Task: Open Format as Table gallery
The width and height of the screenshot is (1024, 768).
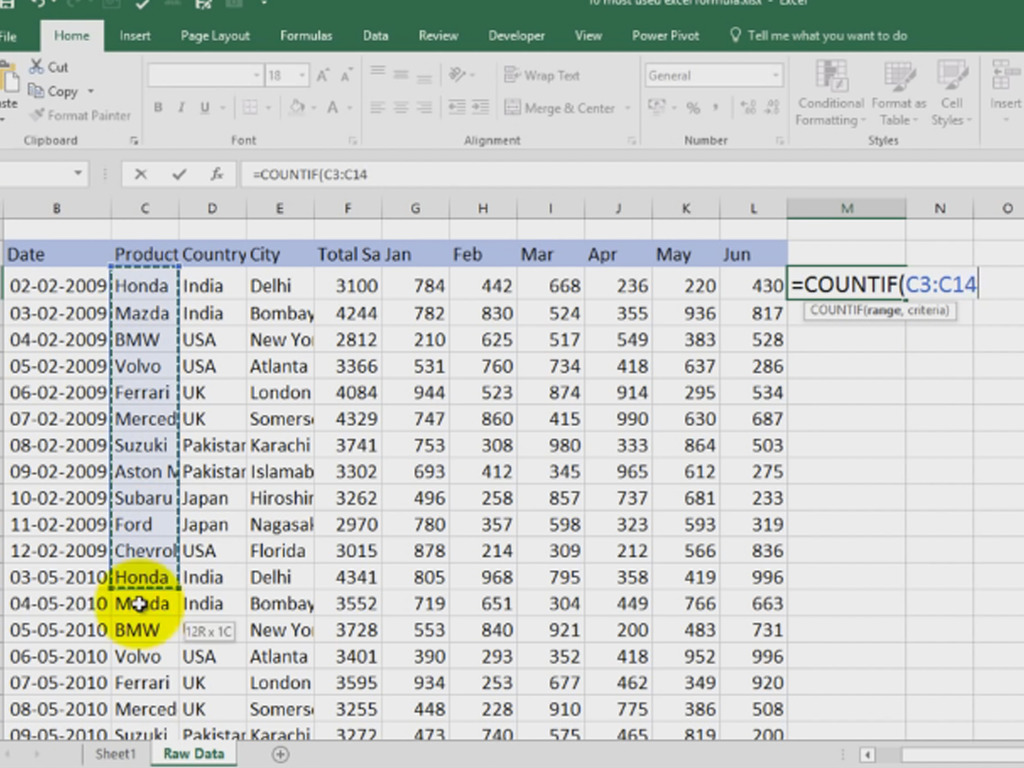Action: tap(899, 93)
